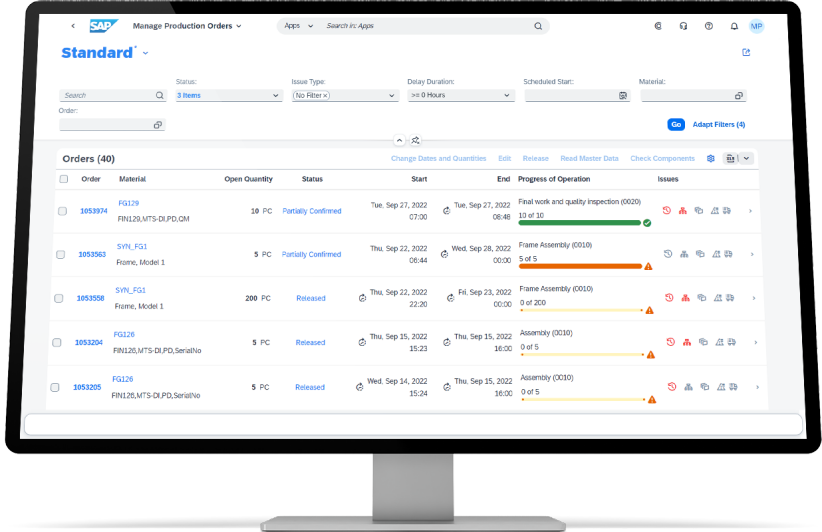Open the notifications bell
Screen dimensions: 822x532
pyautogui.click(x=734, y=26)
